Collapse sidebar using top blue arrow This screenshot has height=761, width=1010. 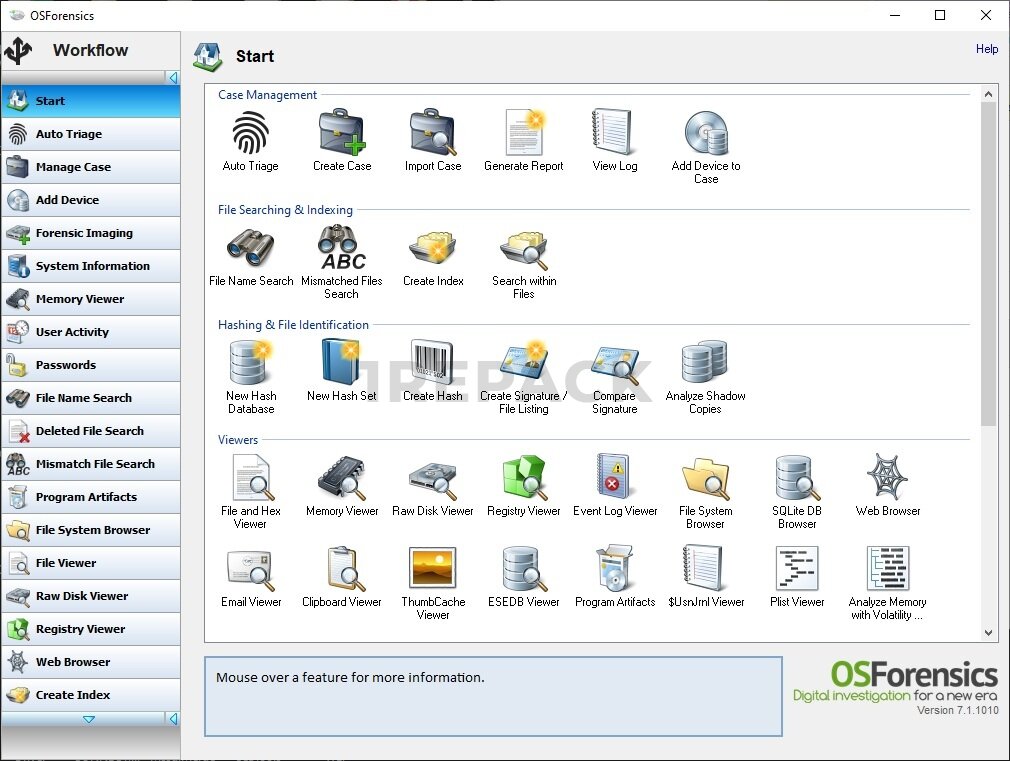pos(172,78)
